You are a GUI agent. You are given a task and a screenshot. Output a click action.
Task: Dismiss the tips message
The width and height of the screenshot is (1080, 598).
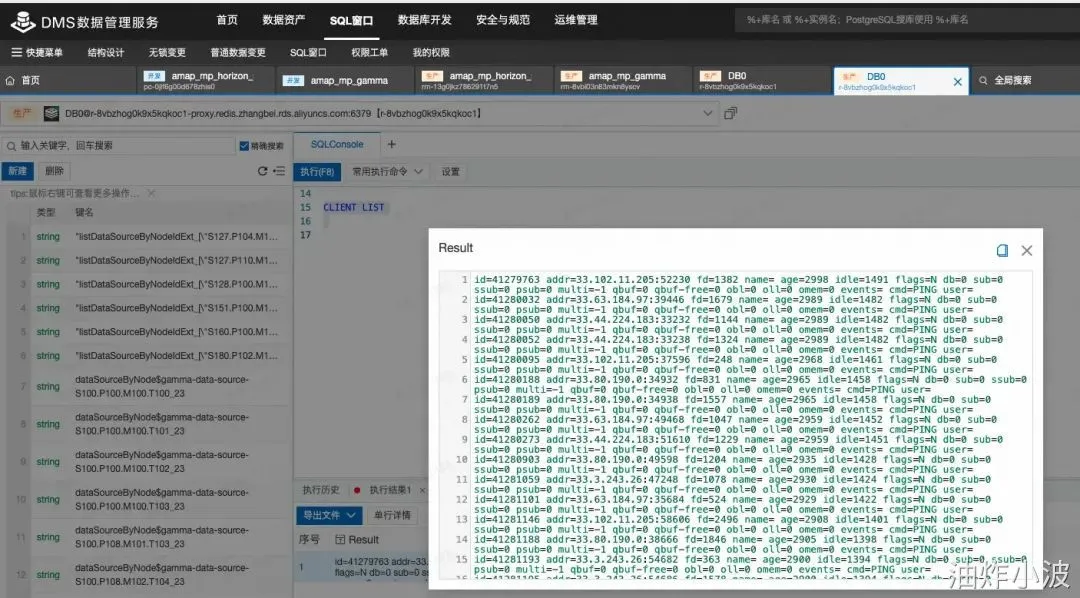(x=151, y=193)
